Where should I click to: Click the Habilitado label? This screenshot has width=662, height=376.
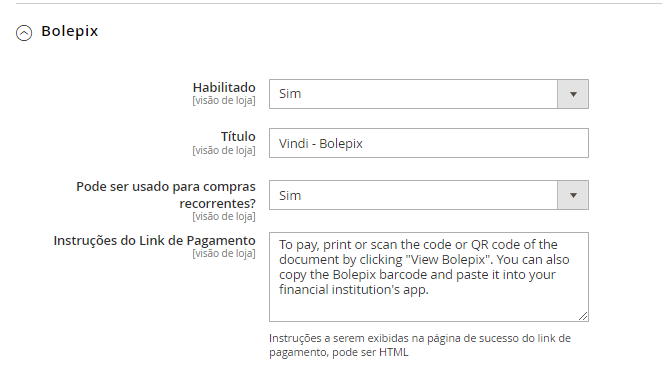pos(224,87)
